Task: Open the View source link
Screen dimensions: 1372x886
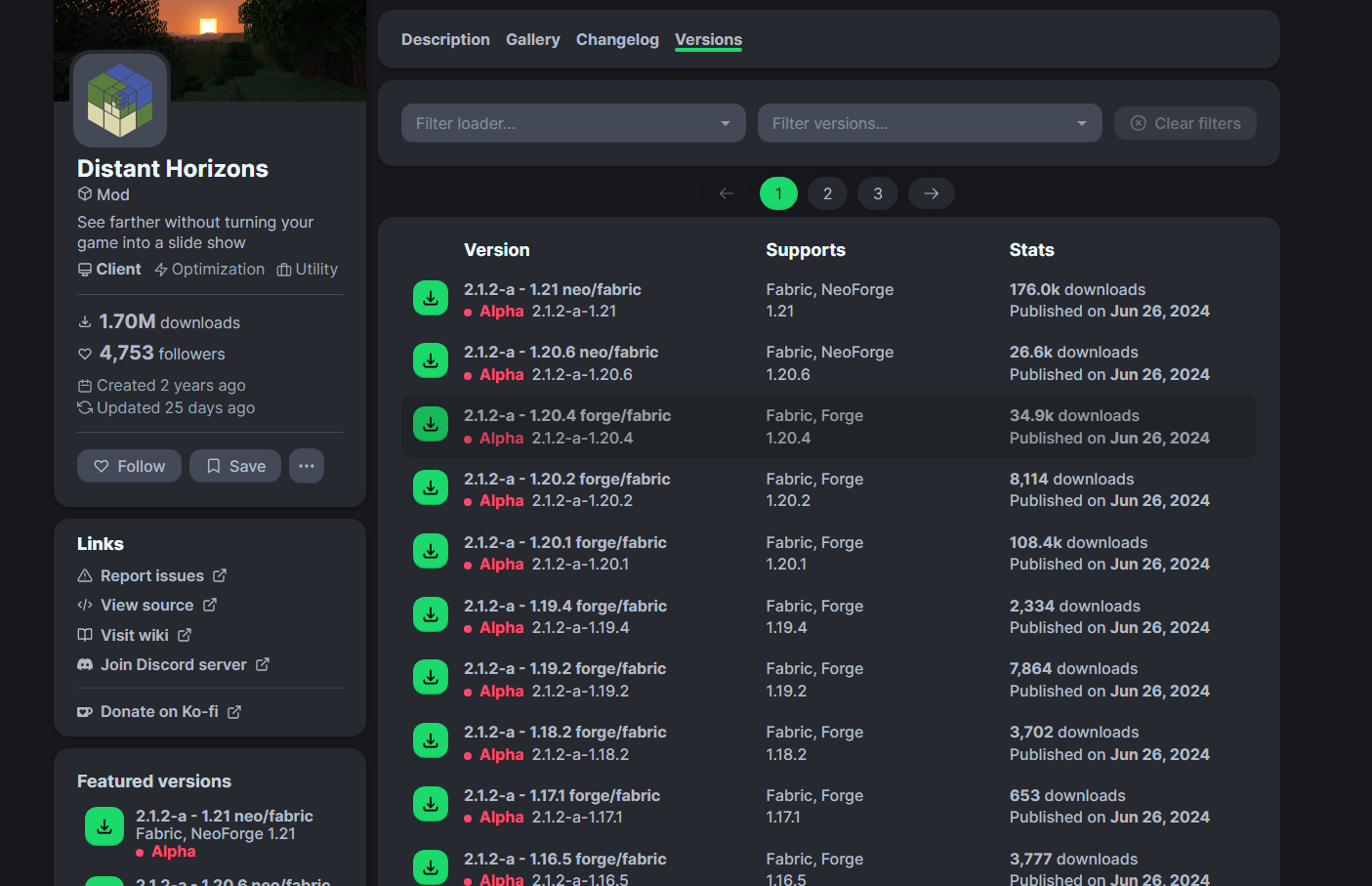Action: click(147, 605)
